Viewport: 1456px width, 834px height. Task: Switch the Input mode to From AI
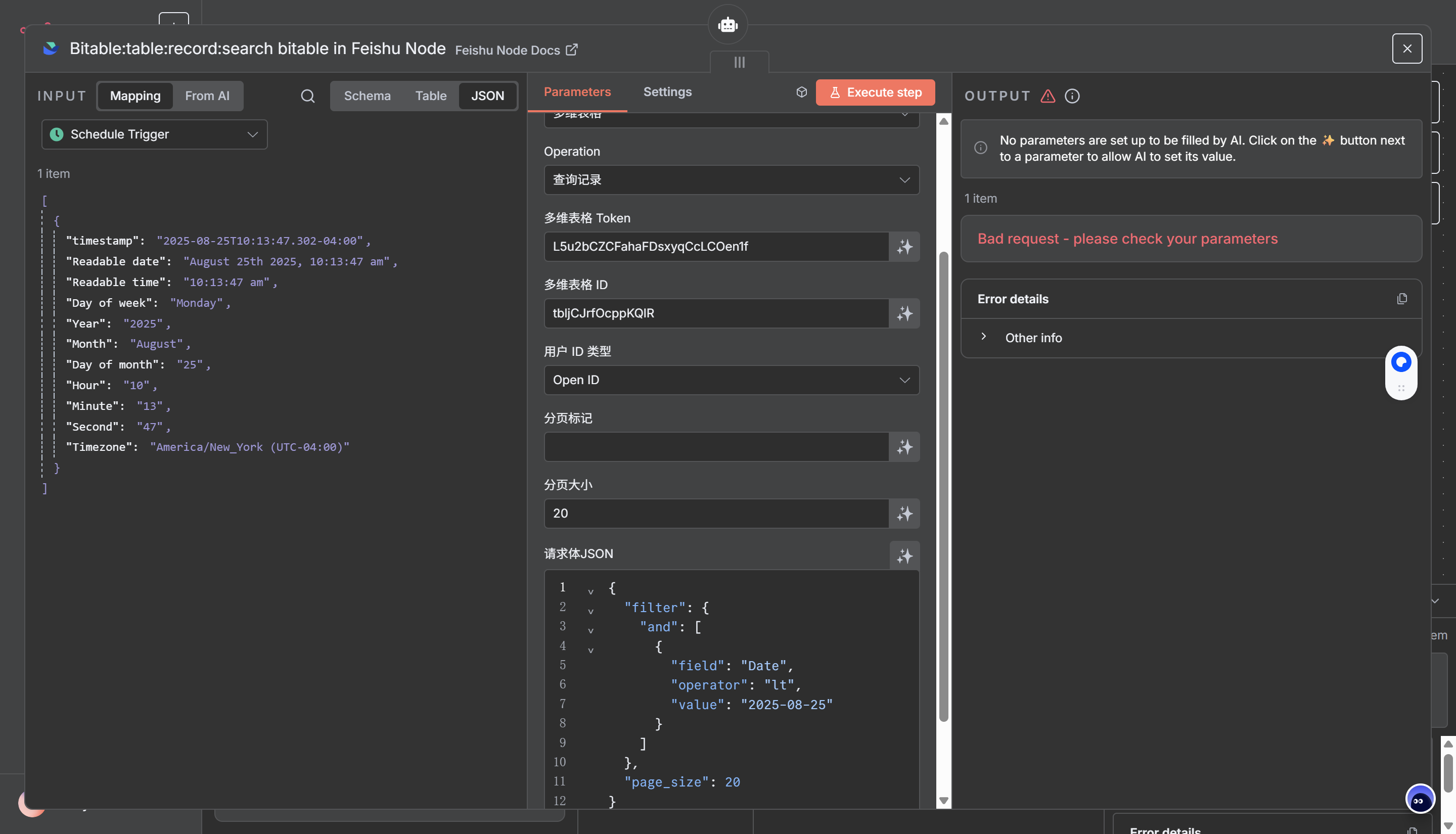coord(207,96)
